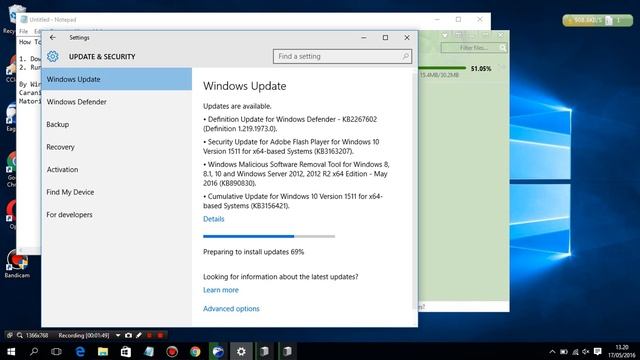Open the For developers section

tap(117, 214)
